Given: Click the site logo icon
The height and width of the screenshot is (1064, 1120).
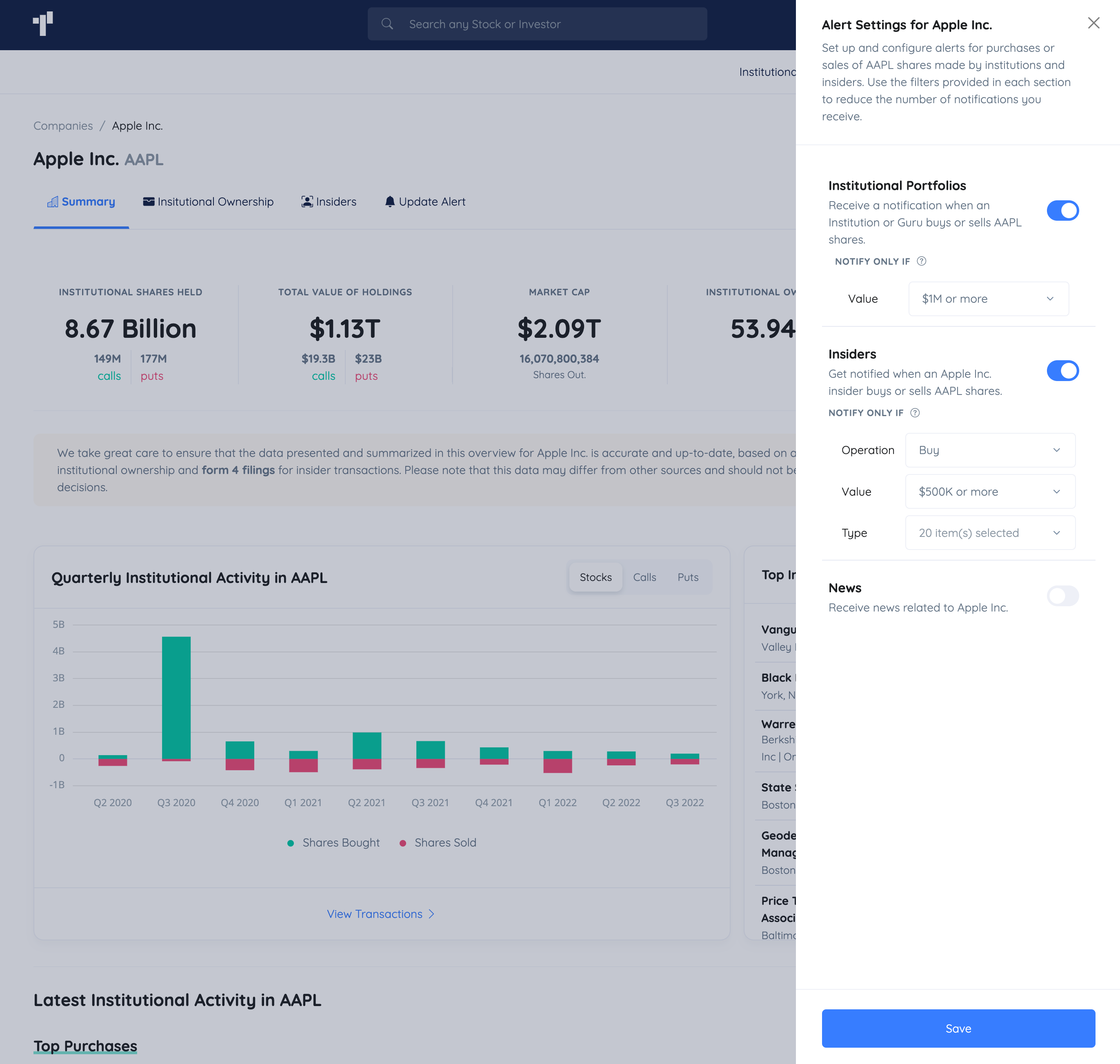Looking at the screenshot, I should coord(42,24).
